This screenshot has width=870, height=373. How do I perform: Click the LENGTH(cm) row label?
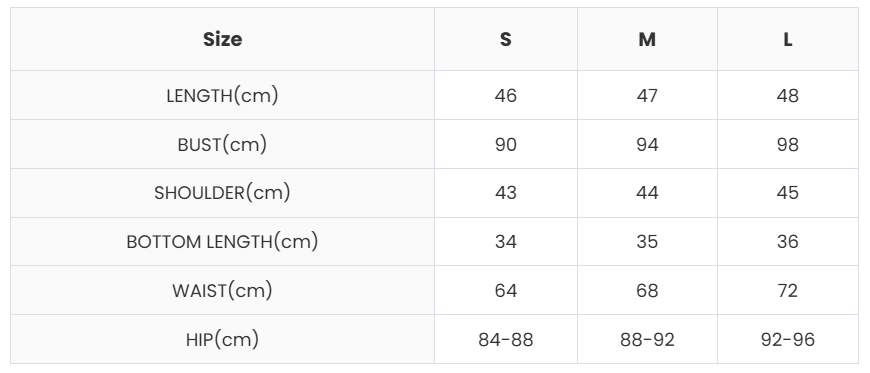pos(222,95)
